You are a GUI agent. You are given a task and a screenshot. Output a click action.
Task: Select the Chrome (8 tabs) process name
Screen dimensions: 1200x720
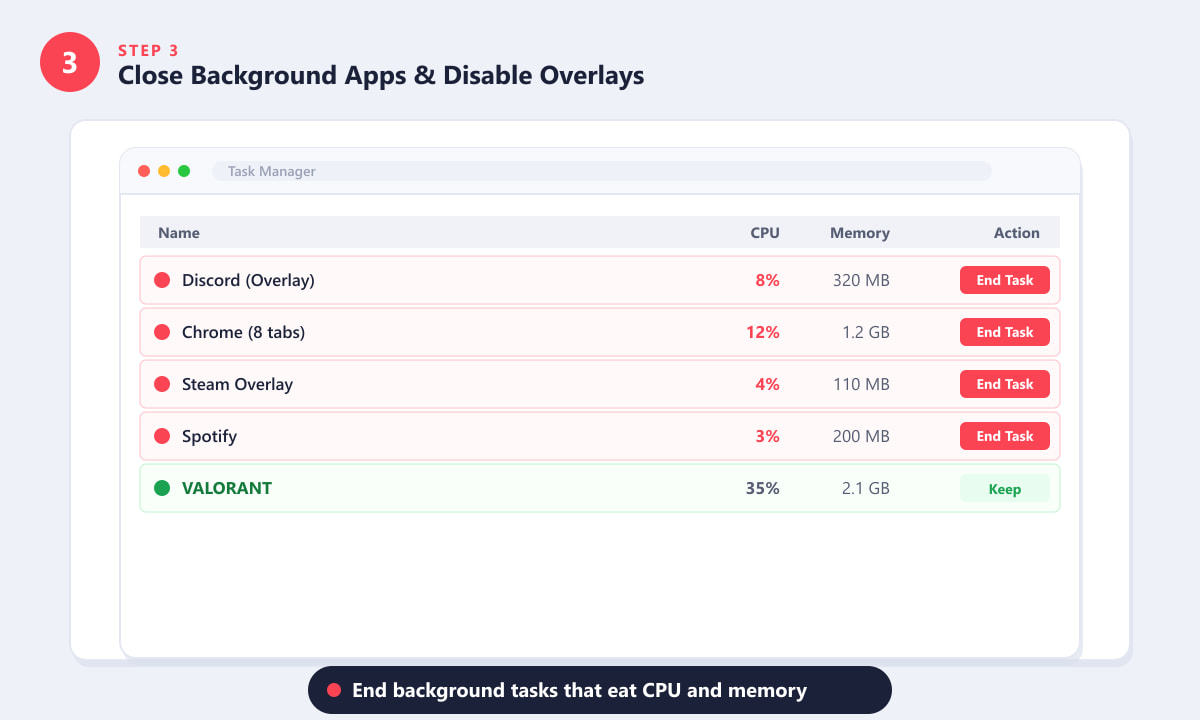[243, 332]
